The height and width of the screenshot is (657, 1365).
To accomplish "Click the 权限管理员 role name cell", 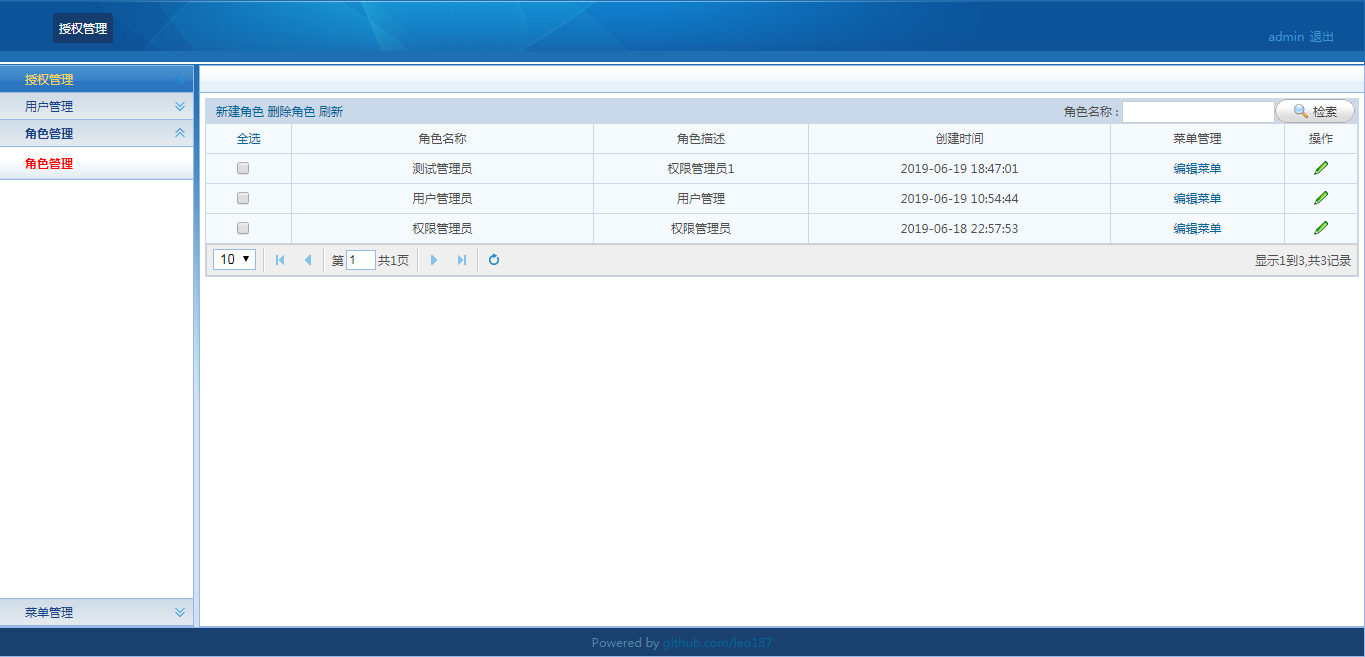I will (442, 229).
